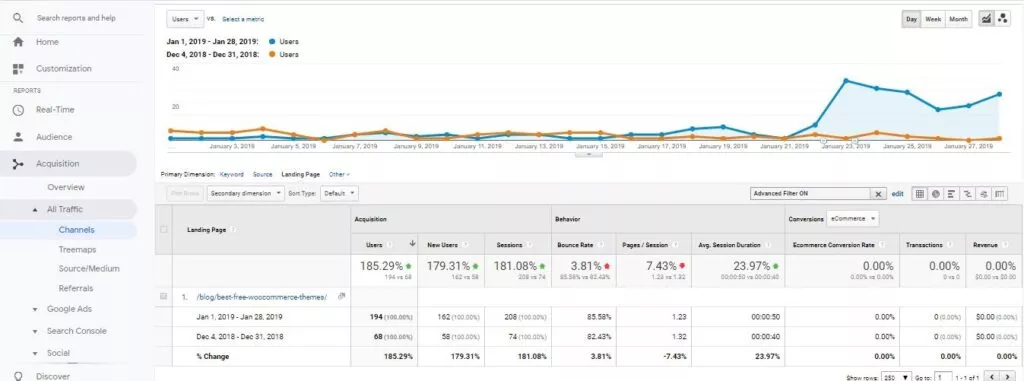
Task: Switch to motion chart view
Action: pyautogui.click(x=1002, y=19)
